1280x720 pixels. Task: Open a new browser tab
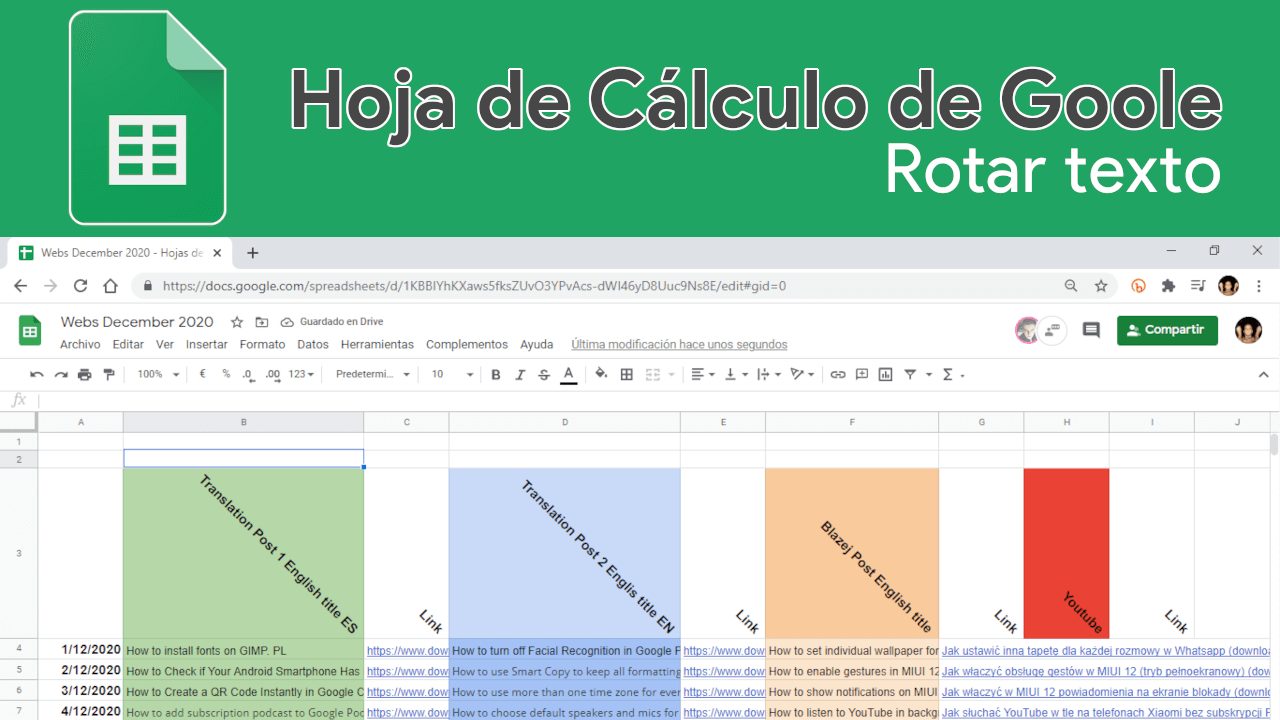(x=253, y=253)
